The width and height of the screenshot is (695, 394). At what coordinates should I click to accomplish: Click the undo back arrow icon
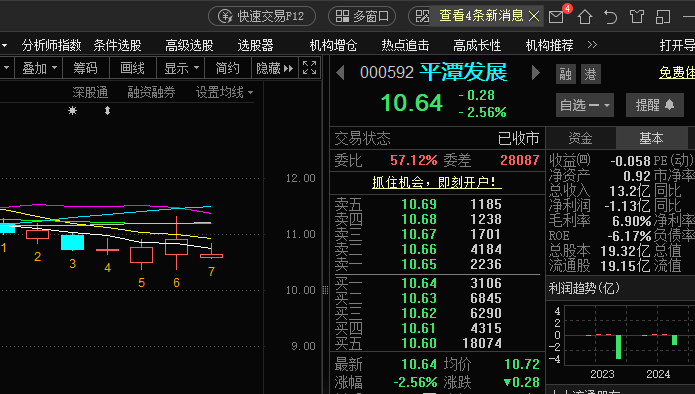tap(611, 17)
